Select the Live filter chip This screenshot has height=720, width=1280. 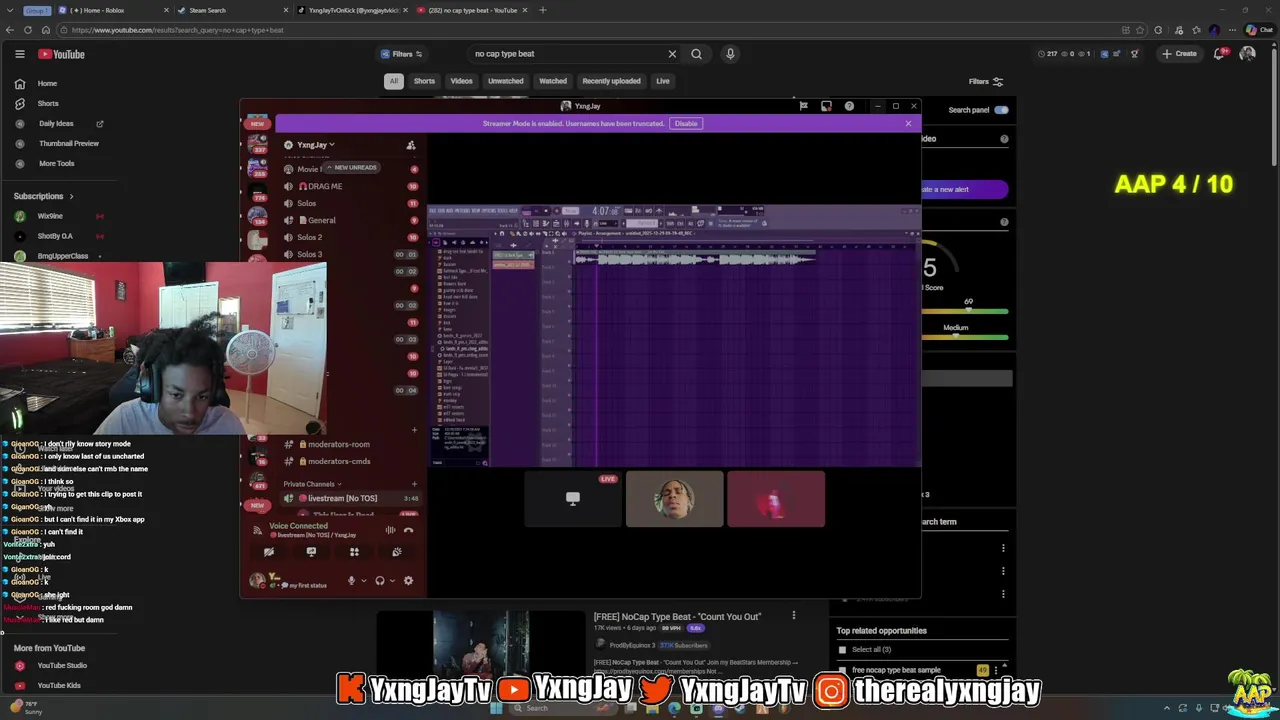point(663,81)
